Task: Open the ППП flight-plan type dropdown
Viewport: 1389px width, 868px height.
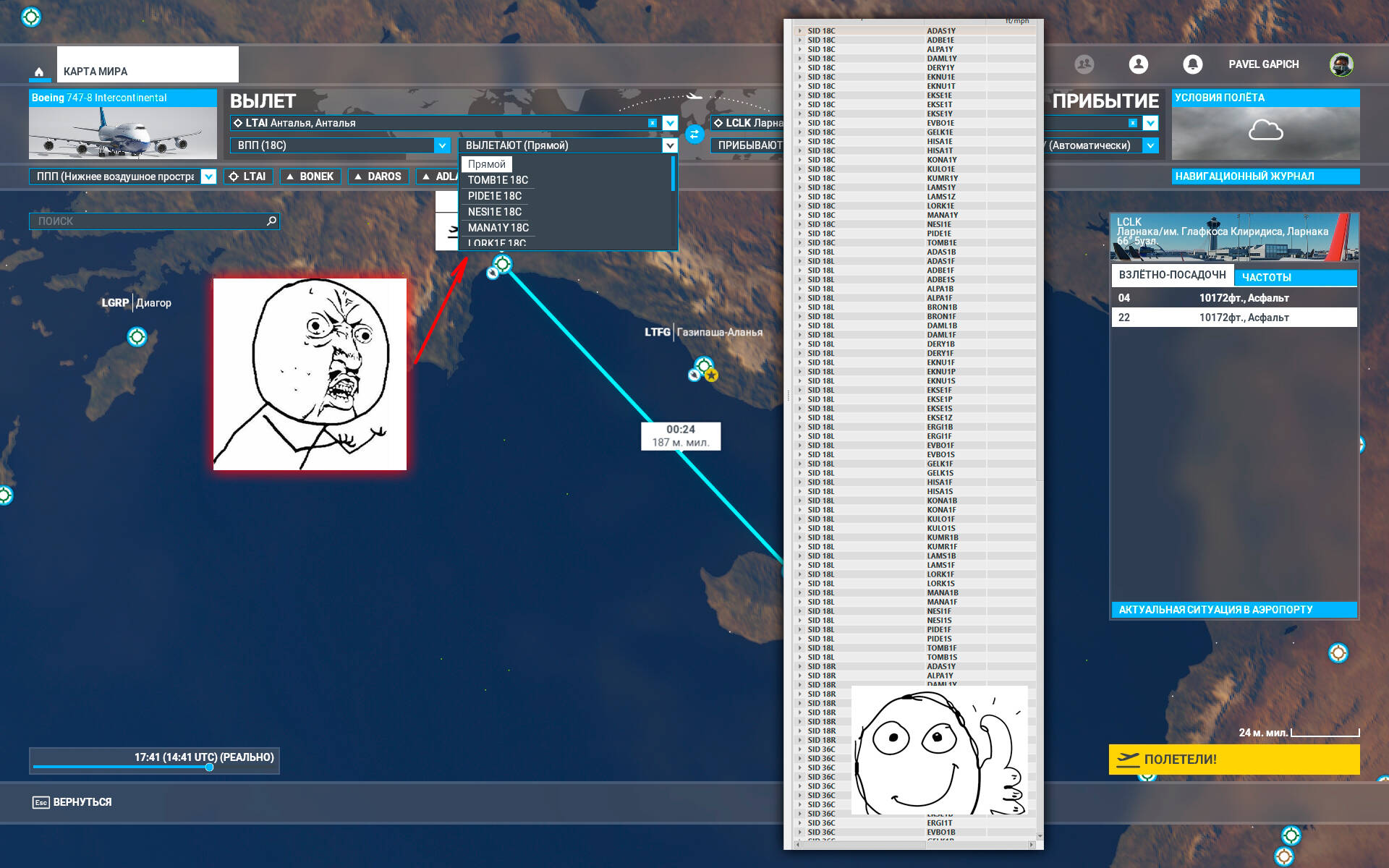Action: 208,176
